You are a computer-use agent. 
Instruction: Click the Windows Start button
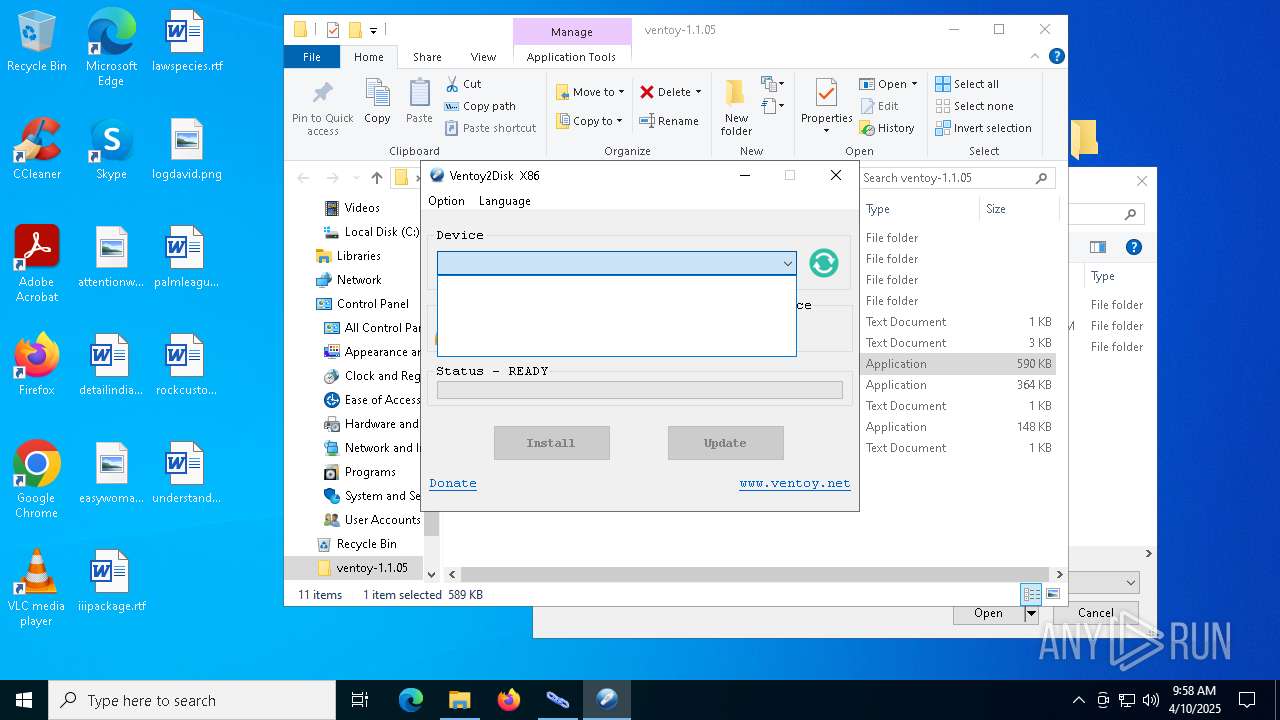[24, 700]
